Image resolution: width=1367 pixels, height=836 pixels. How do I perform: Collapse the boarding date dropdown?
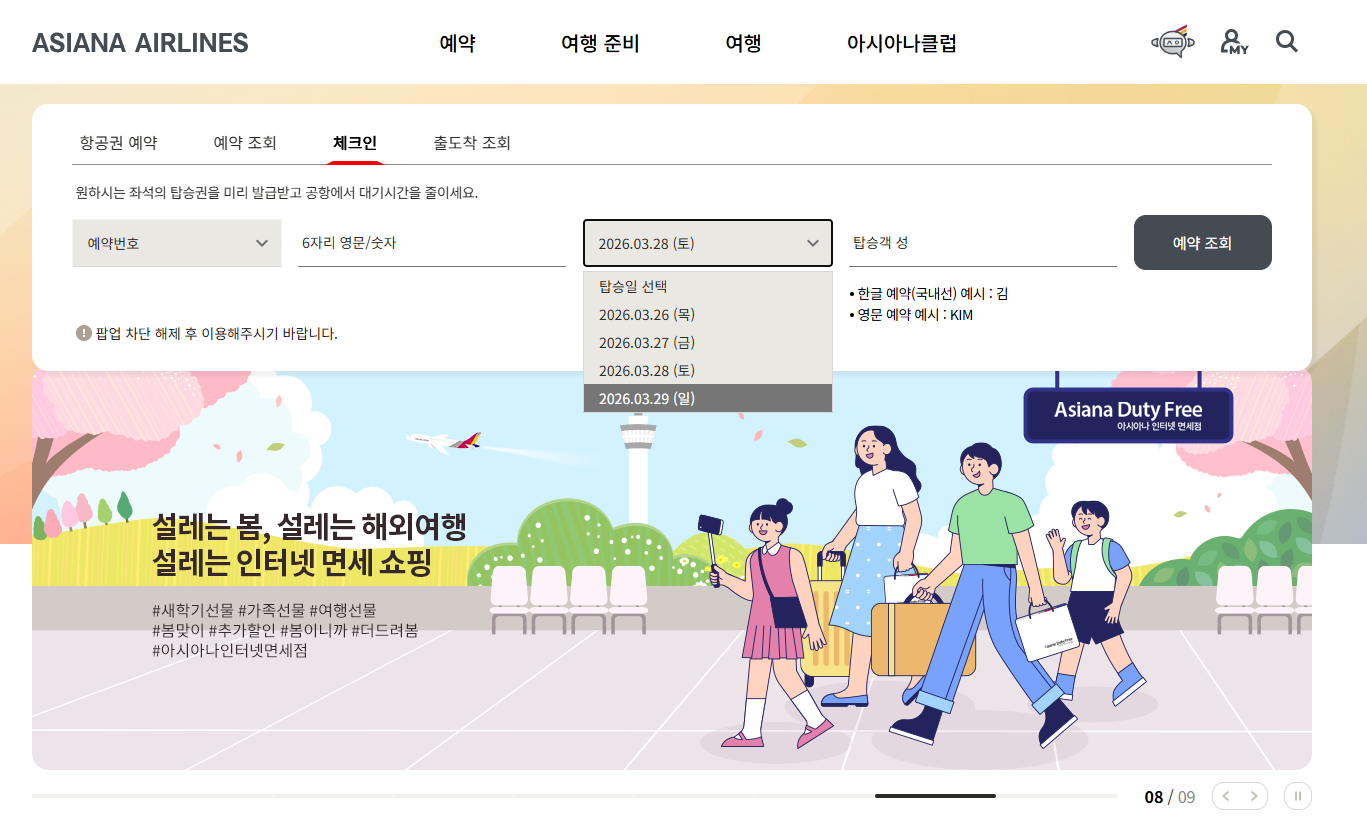tap(707, 243)
